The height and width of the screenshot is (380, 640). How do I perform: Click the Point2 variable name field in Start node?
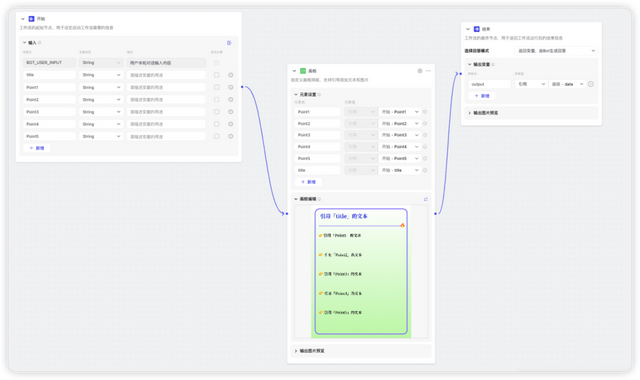pos(49,100)
